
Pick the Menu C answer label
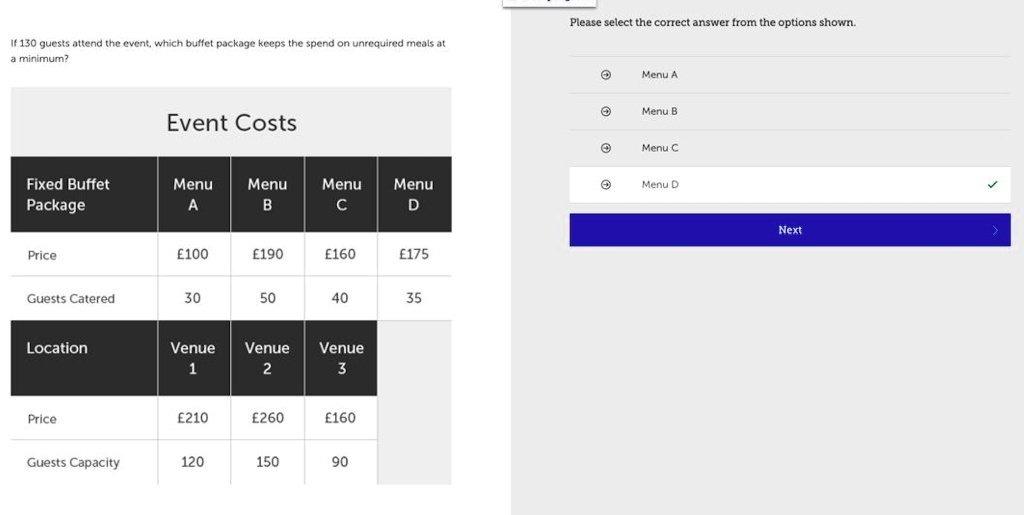click(x=659, y=148)
